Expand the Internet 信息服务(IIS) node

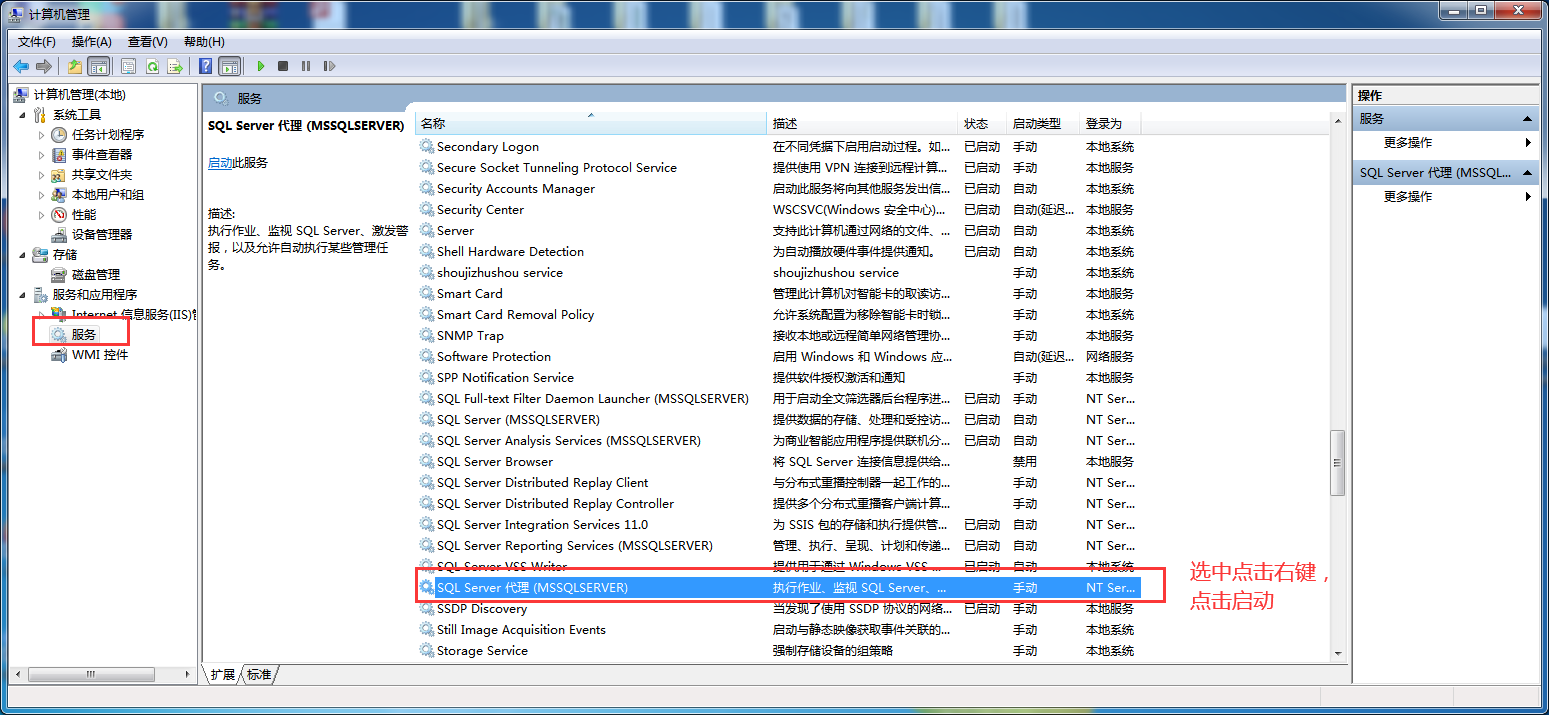[x=41, y=314]
